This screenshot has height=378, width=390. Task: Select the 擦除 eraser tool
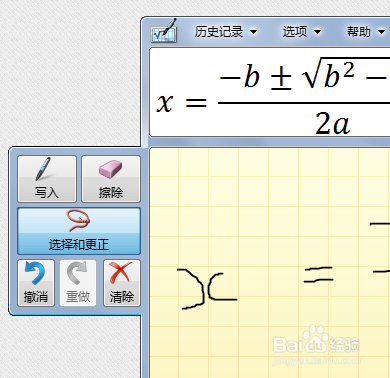coord(111,179)
